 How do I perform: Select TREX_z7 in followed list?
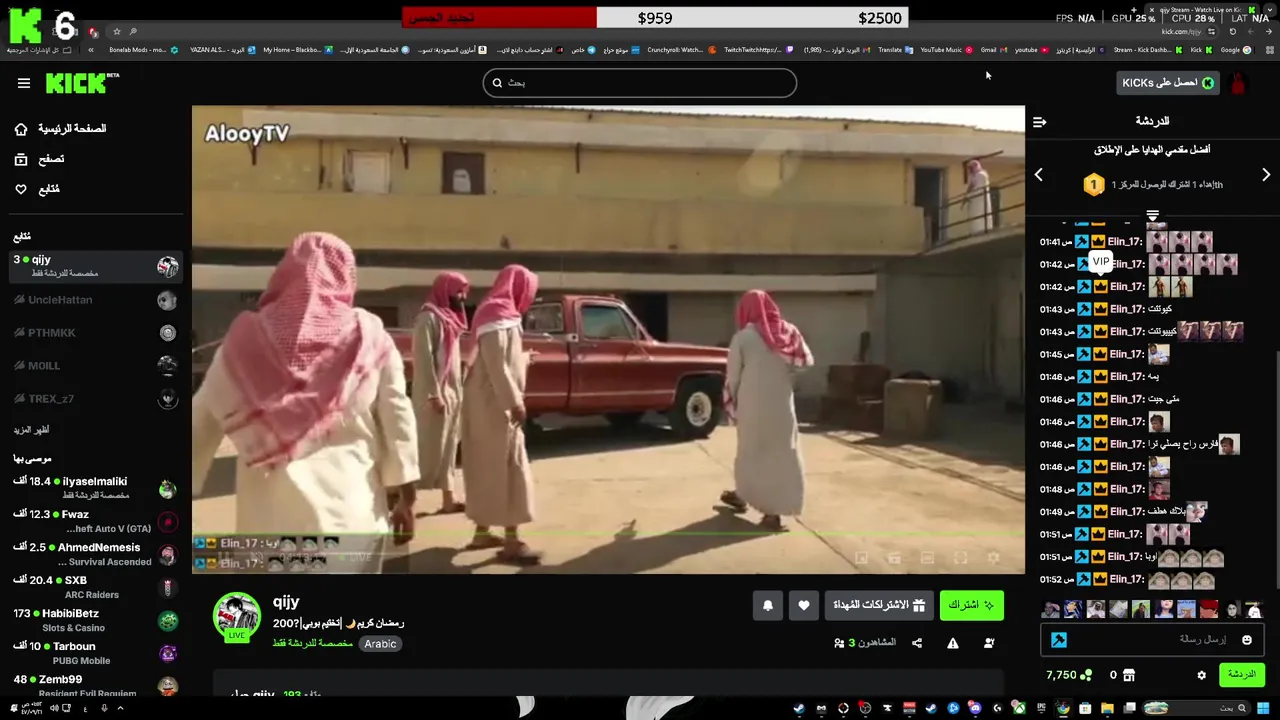coord(96,399)
